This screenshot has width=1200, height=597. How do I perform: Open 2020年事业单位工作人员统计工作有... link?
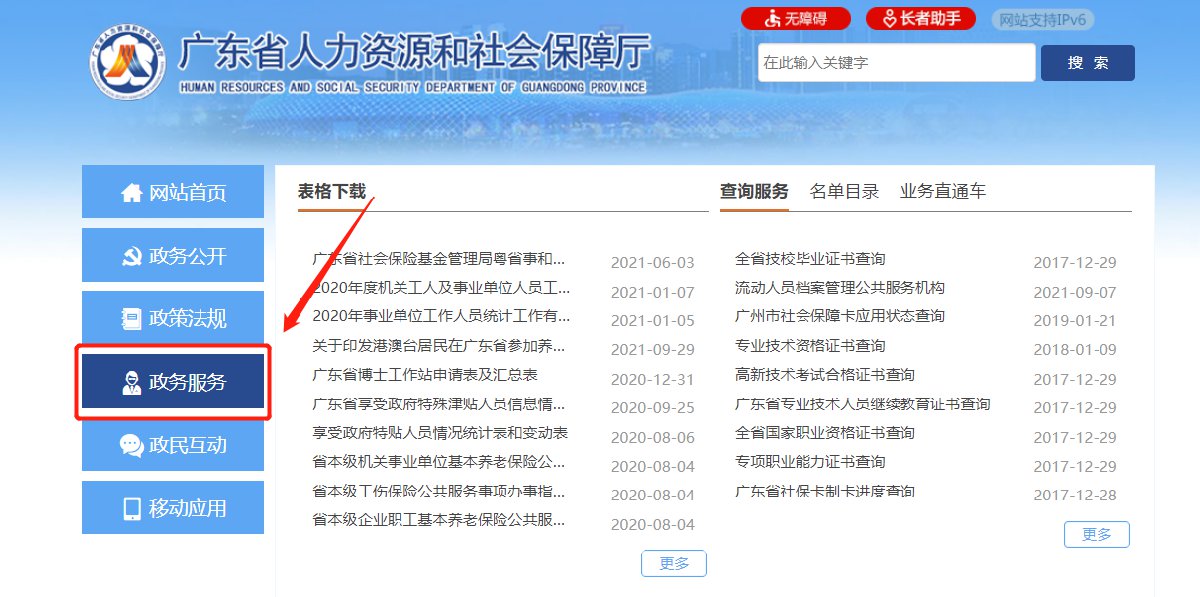tap(441, 316)
